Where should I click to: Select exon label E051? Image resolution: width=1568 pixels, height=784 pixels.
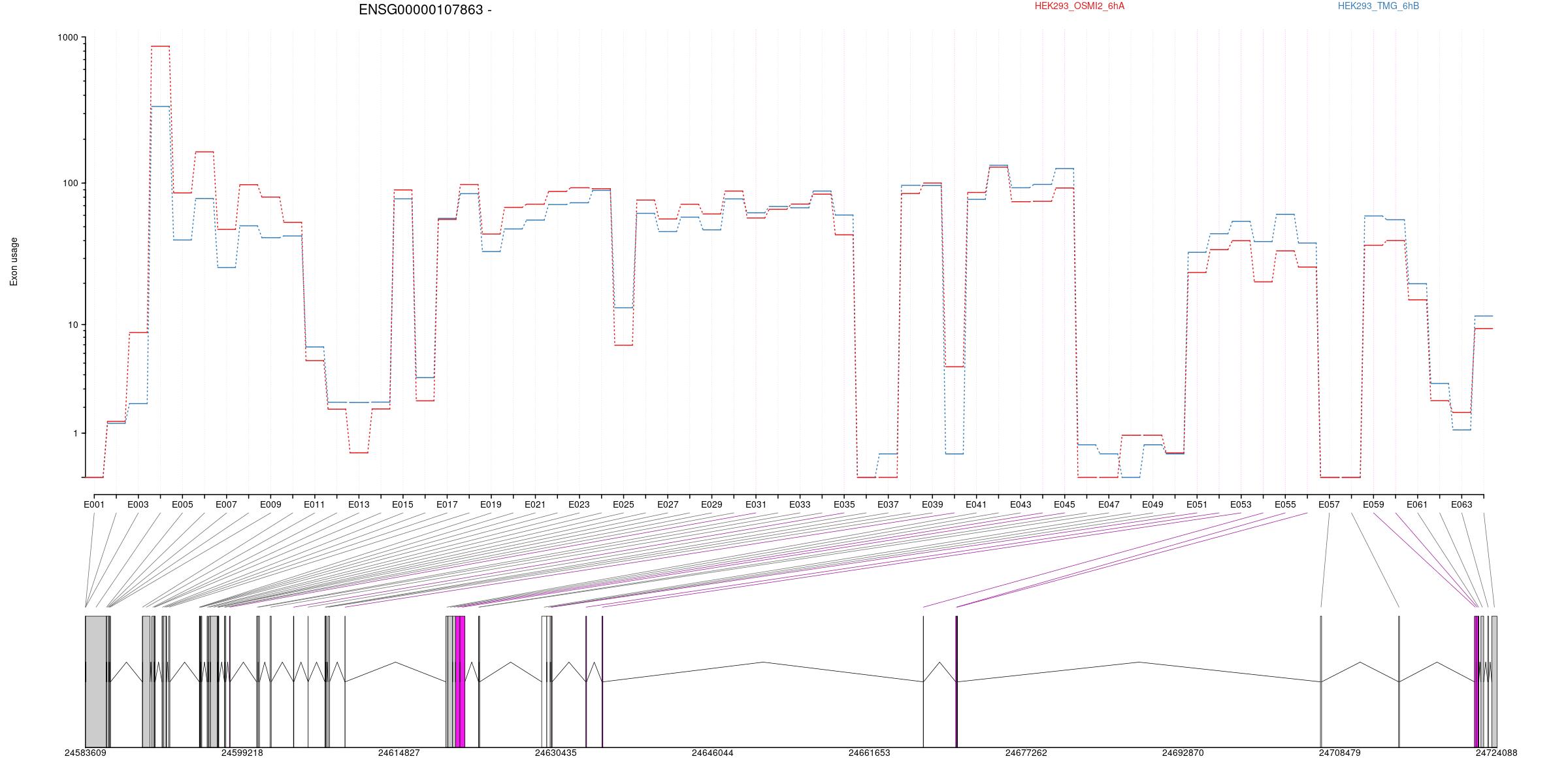pos(1197,504)
